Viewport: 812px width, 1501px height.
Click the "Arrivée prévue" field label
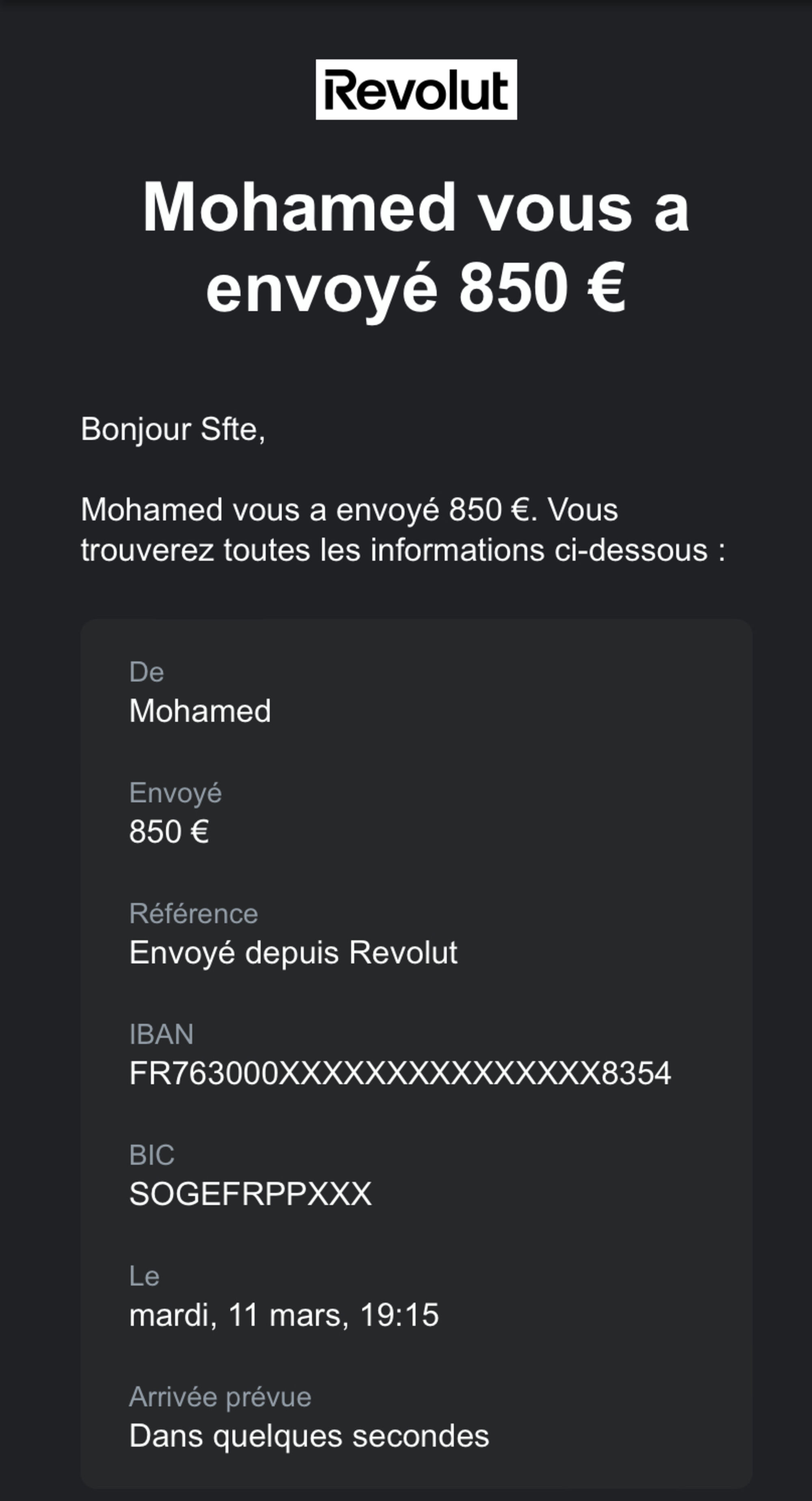tap(220, 1397)
